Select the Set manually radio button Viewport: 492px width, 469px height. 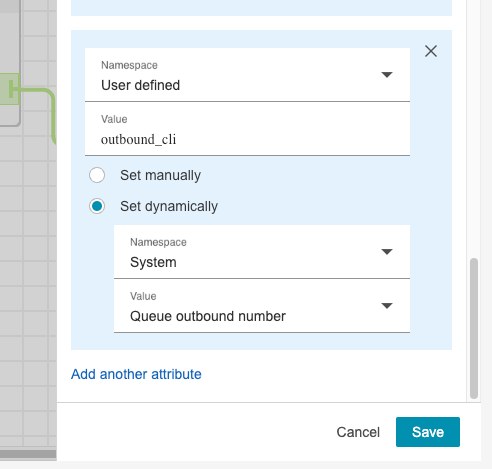pos(97,175)
